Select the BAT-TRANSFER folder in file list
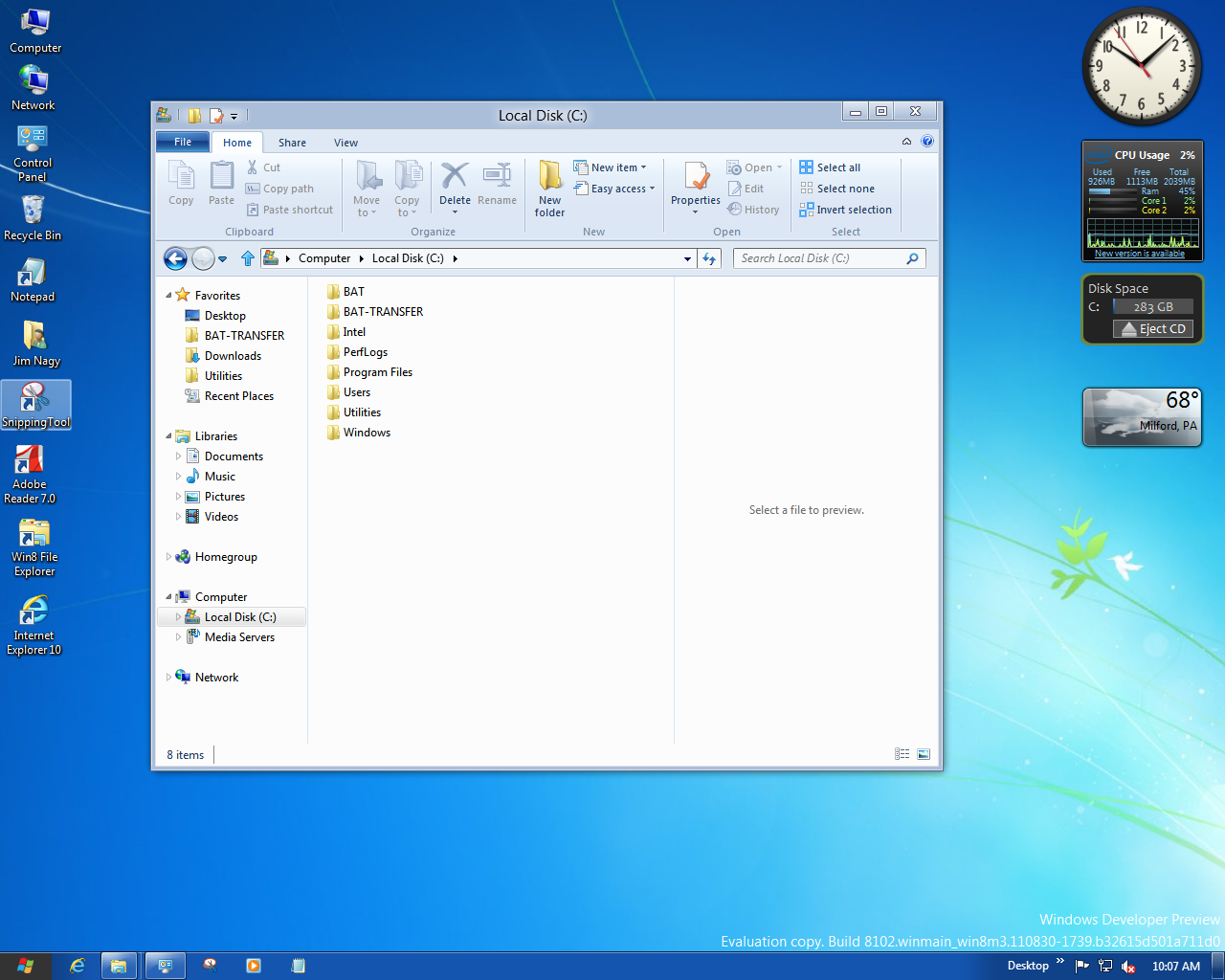 click(374, 312)
